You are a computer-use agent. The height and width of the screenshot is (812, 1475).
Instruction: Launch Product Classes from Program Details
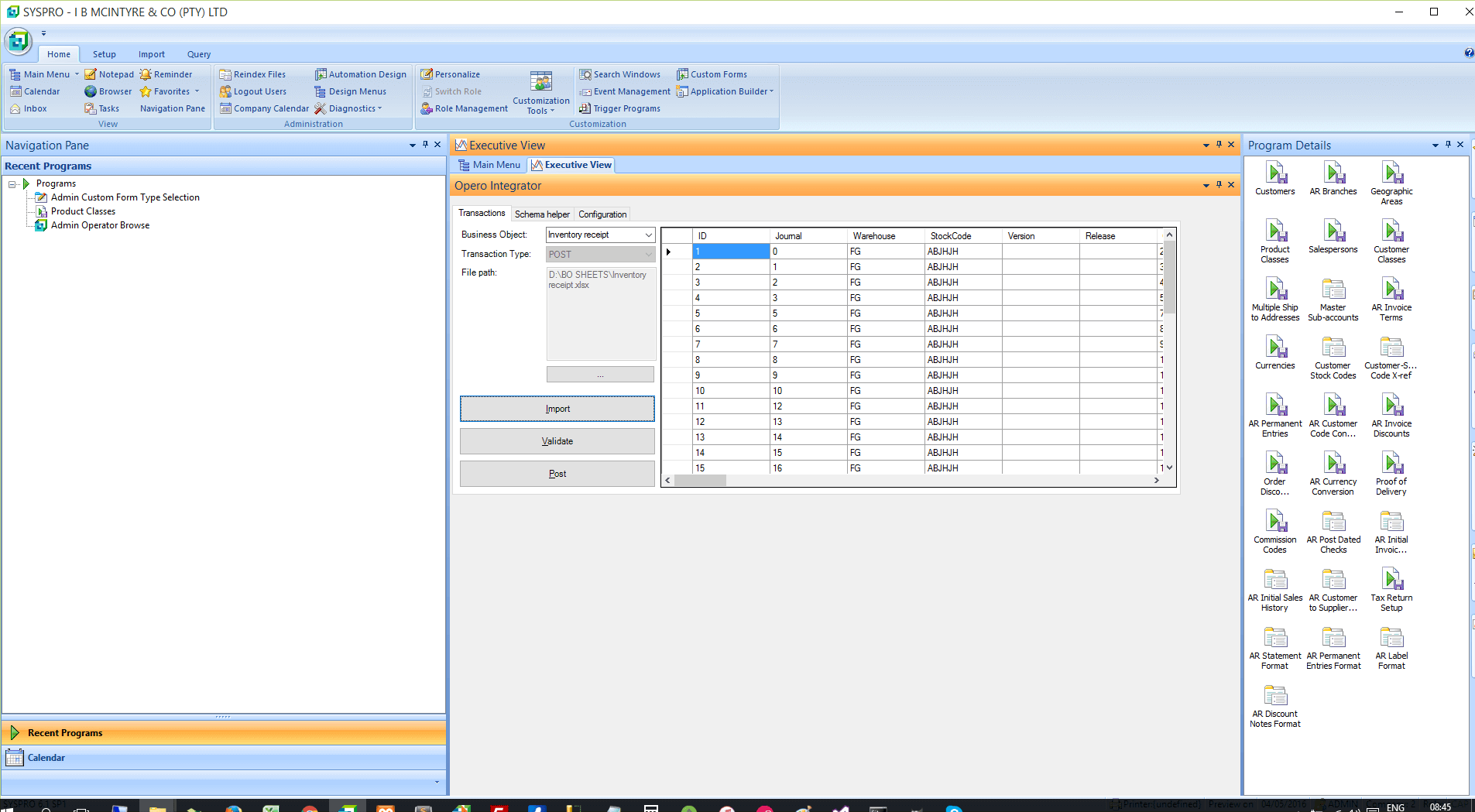pos(1274,241)
